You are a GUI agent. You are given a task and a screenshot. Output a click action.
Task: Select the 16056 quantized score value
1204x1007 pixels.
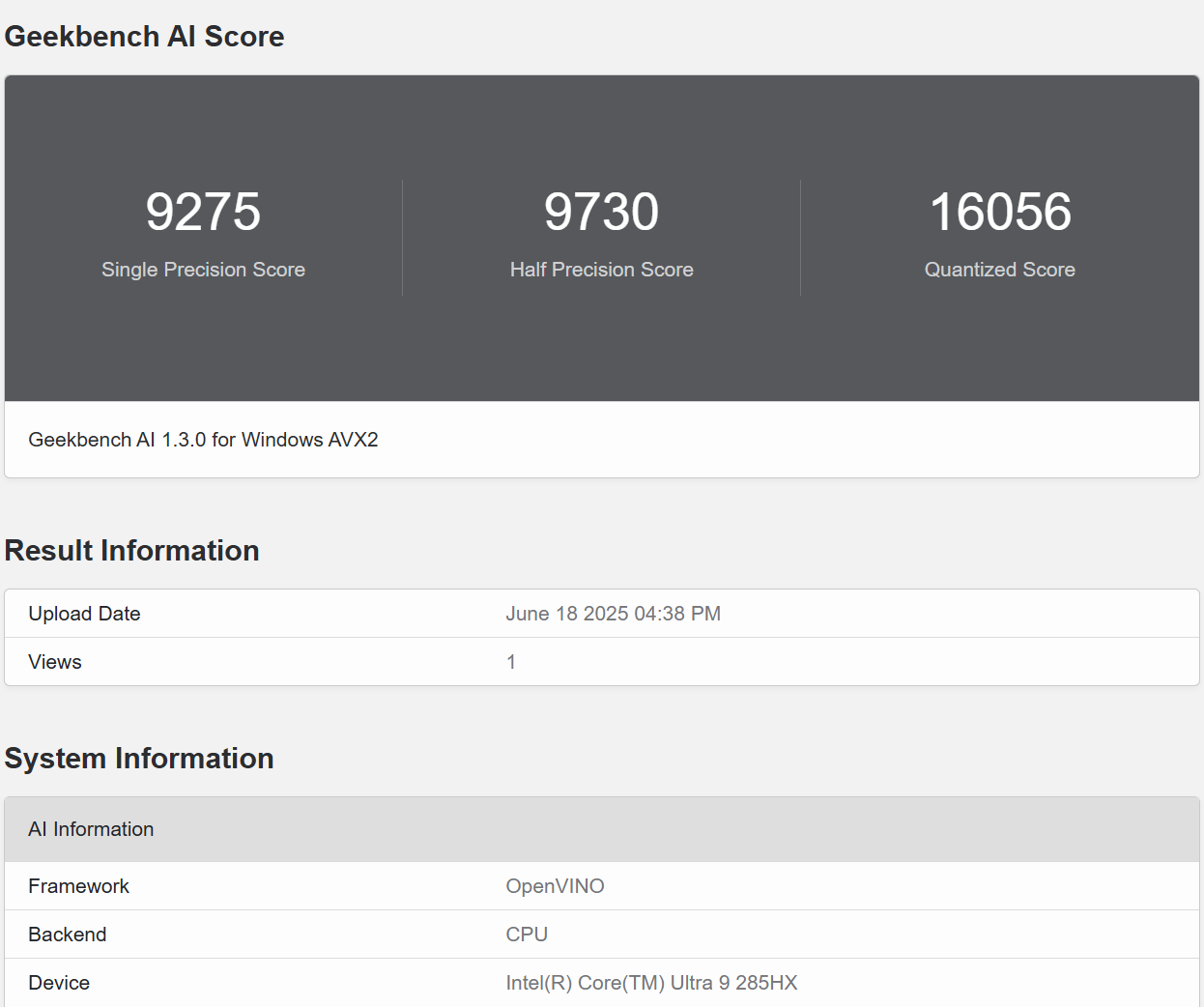tap(1000, 212)
